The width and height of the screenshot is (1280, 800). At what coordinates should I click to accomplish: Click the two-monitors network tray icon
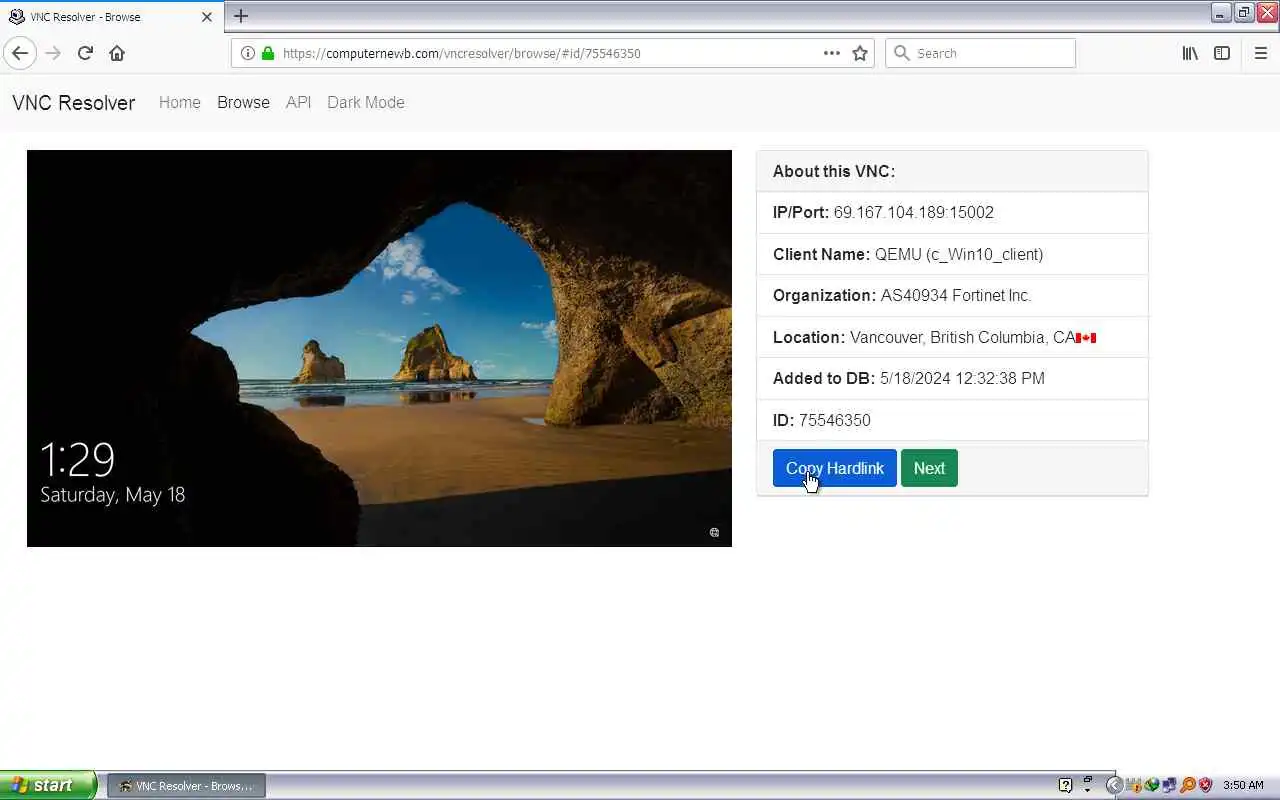pyautogui.click(x=1169, y=786)
